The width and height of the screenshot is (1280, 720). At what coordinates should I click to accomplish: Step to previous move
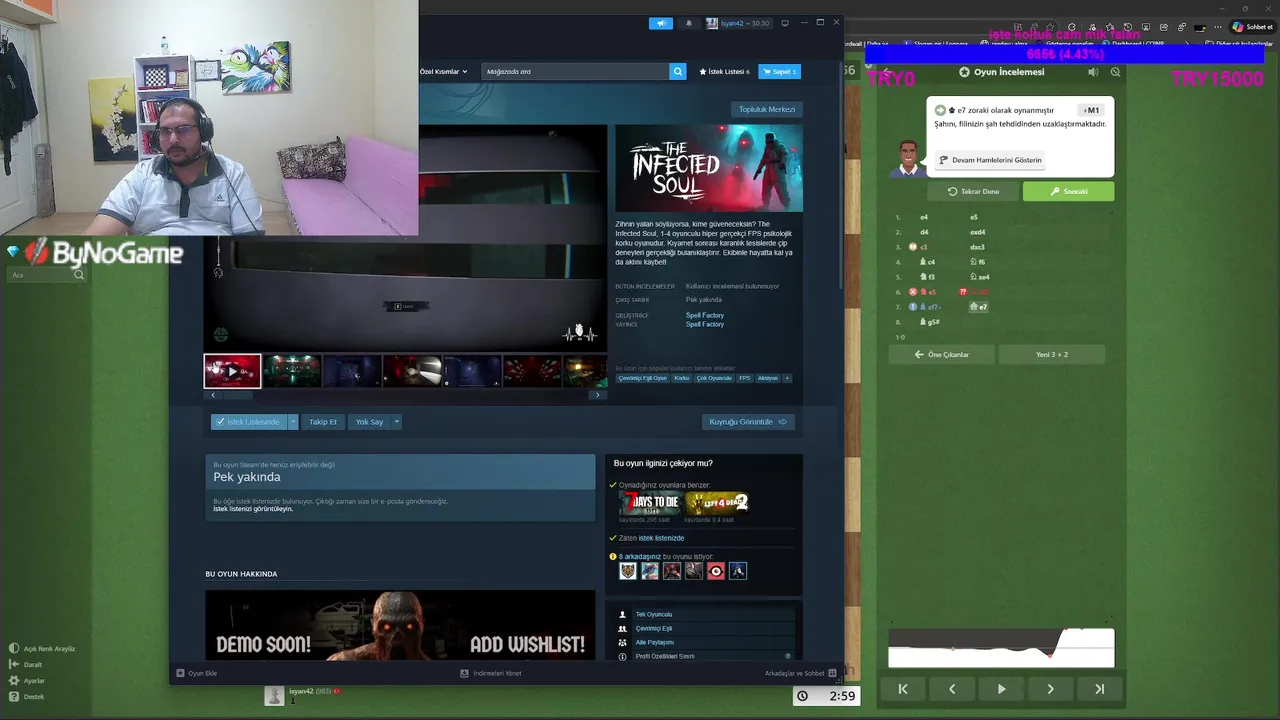point(952,689)
